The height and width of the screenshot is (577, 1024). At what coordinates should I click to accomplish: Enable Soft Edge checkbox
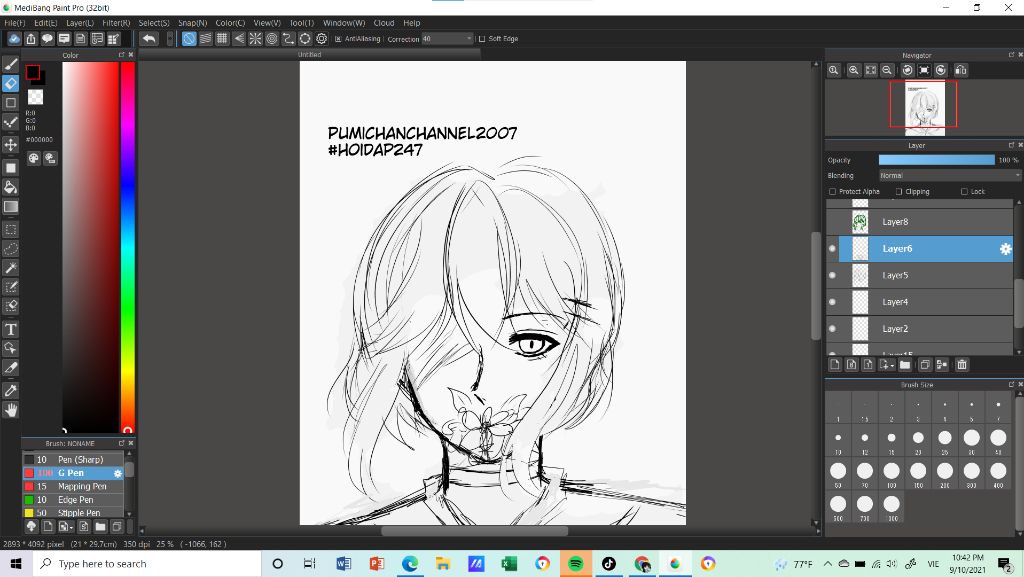pyautogui.click(x=482, y=39)
